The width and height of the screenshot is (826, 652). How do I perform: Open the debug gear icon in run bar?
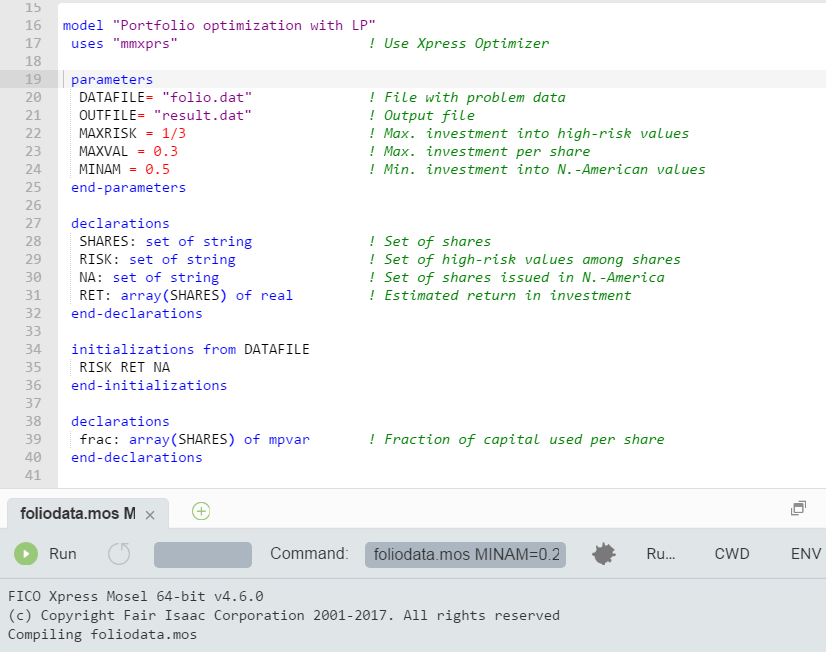point(604,554)
